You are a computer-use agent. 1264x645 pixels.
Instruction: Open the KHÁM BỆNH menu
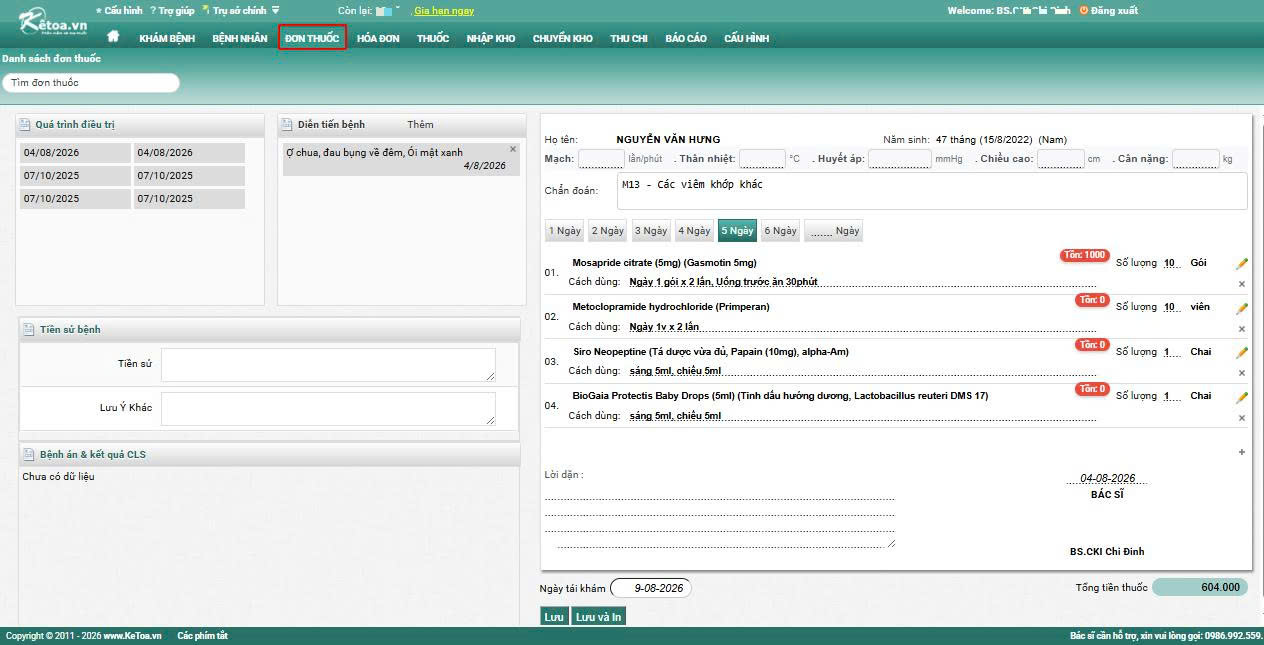[167, 38]
